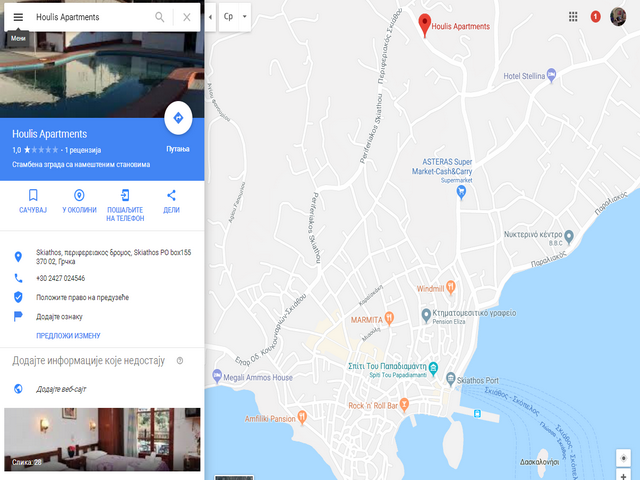Click the Предложи измену link
Image resolution: width=640 pixels, height=480 pixels.
tap(68, 336)
